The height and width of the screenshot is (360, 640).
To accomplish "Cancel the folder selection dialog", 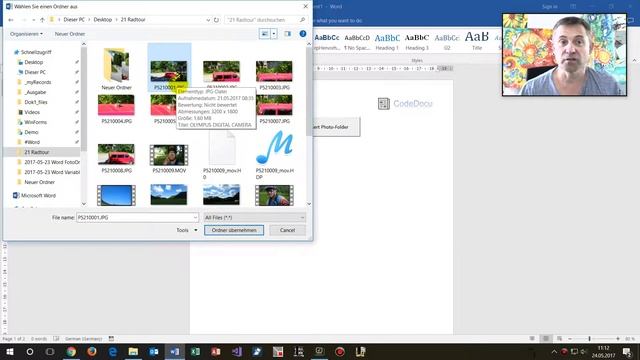I will [287, 230].
